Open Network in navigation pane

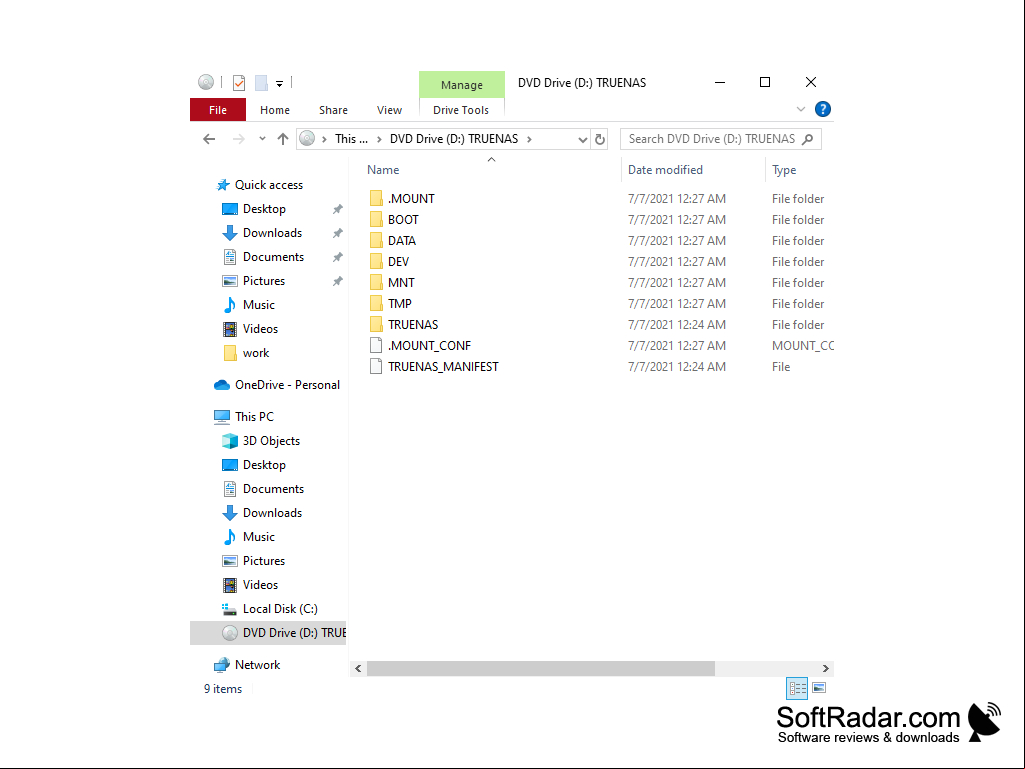tap(258, 665)
